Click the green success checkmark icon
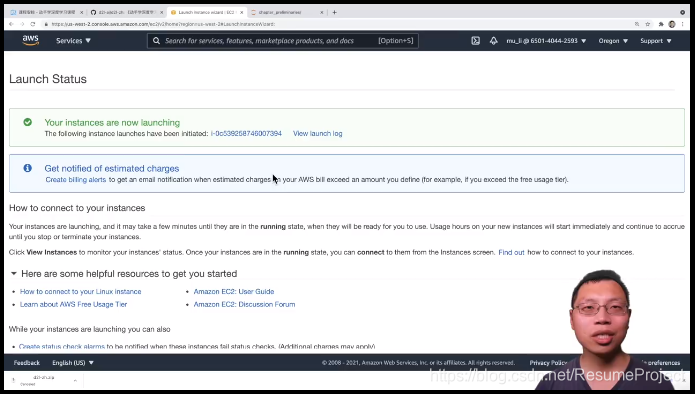Screen dimensions: 695x394 [x=27, y=122]
